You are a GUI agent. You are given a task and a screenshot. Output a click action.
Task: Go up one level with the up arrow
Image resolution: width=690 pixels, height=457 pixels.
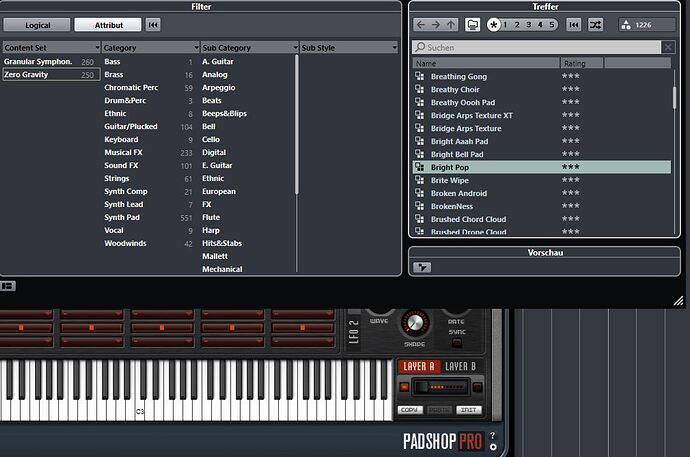[x=451, y=25]
